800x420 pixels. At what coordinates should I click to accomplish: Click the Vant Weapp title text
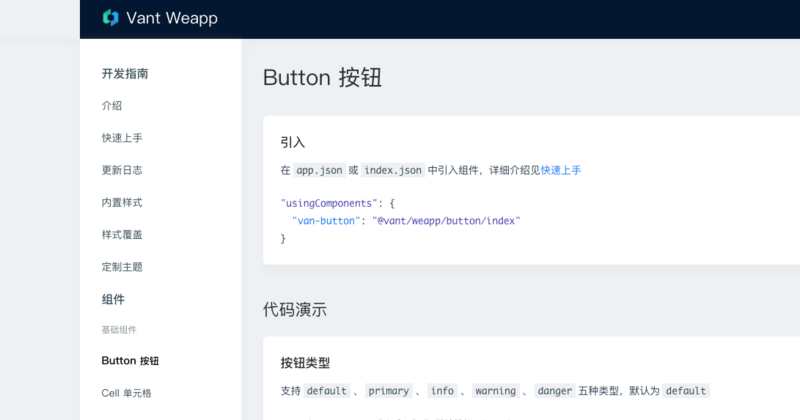[172, 18]
